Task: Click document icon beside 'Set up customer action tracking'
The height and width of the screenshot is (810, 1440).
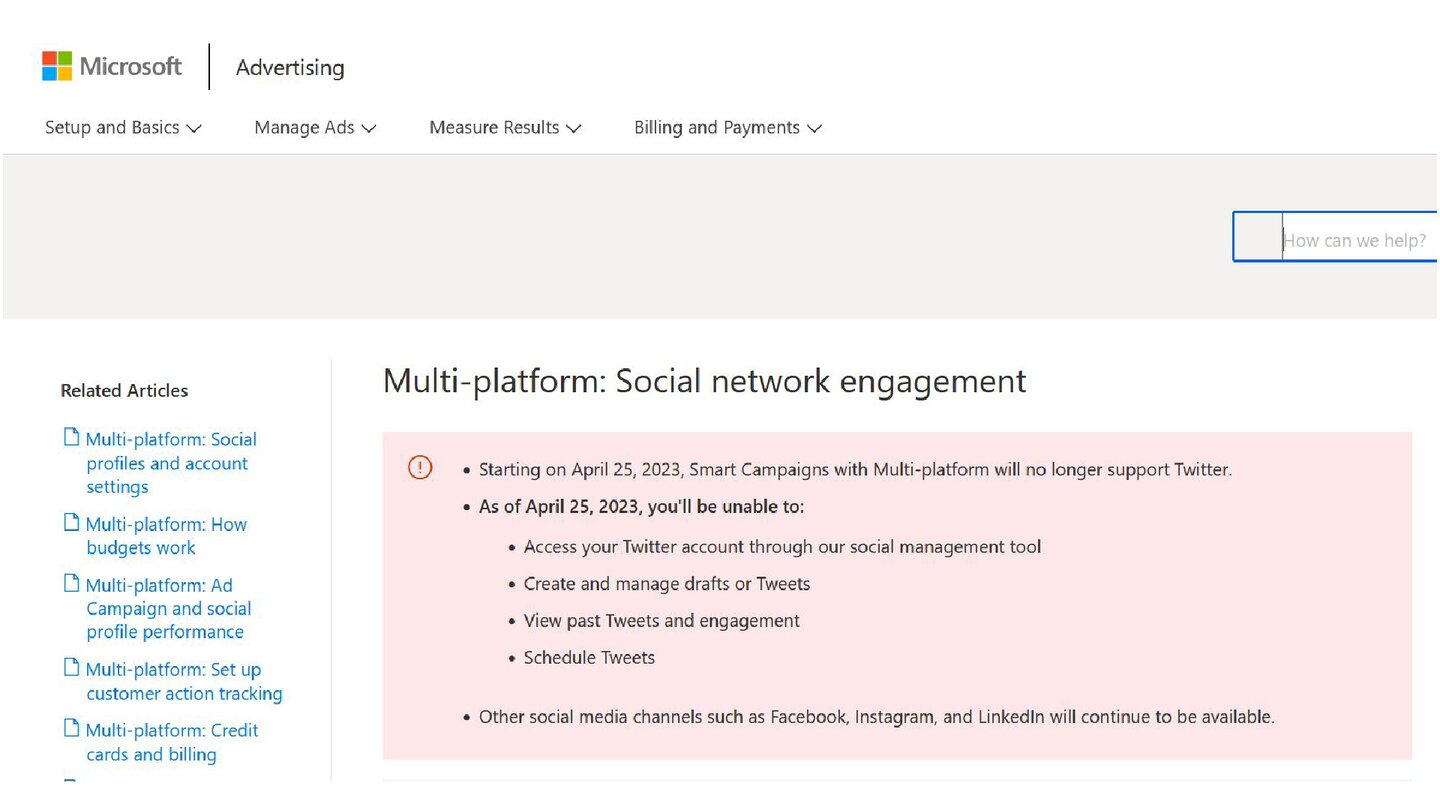Action: pos(71,667)
